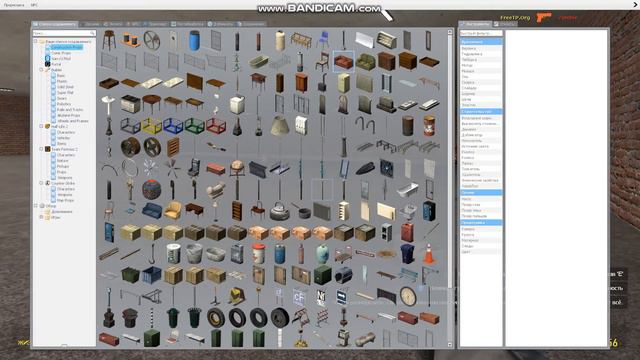Spawn the globe on stand prop
640x360 pixels.
point(237,168)
